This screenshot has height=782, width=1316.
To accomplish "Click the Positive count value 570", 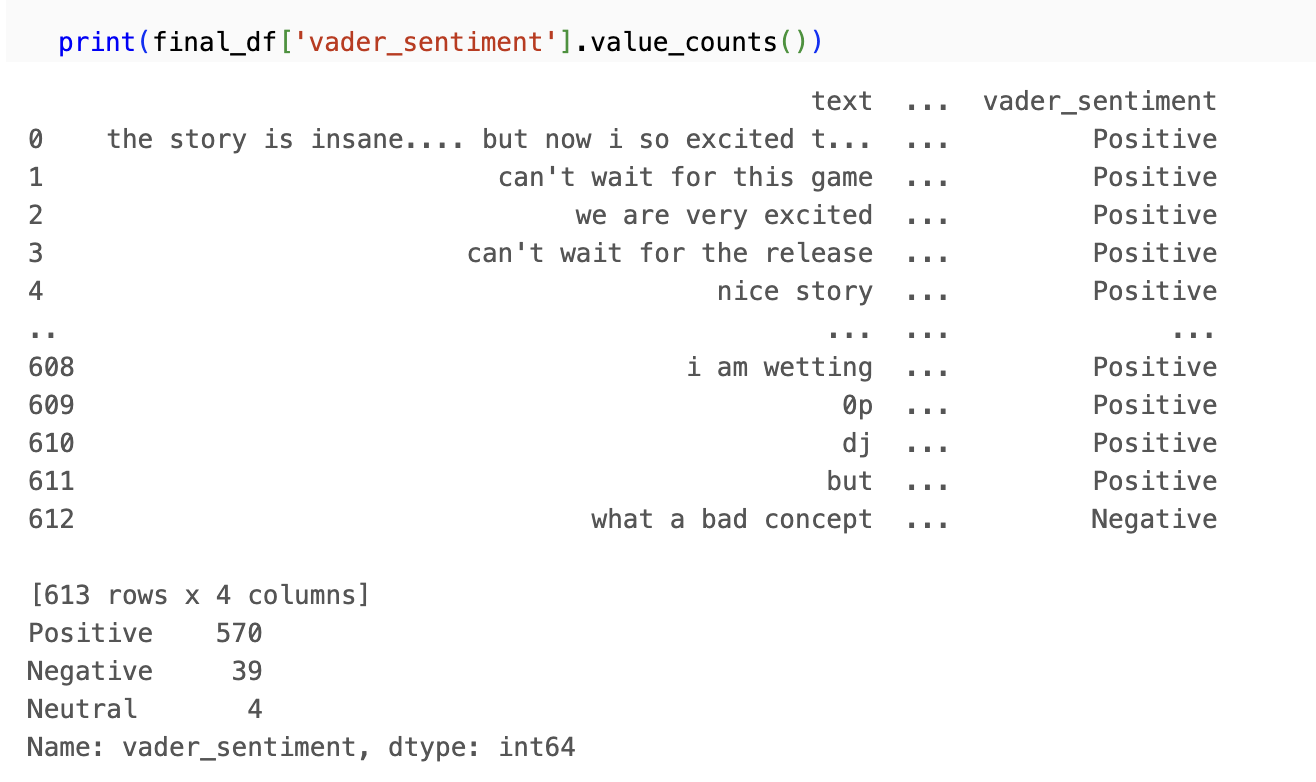I will pyautogui.click(x=239, y=633).
